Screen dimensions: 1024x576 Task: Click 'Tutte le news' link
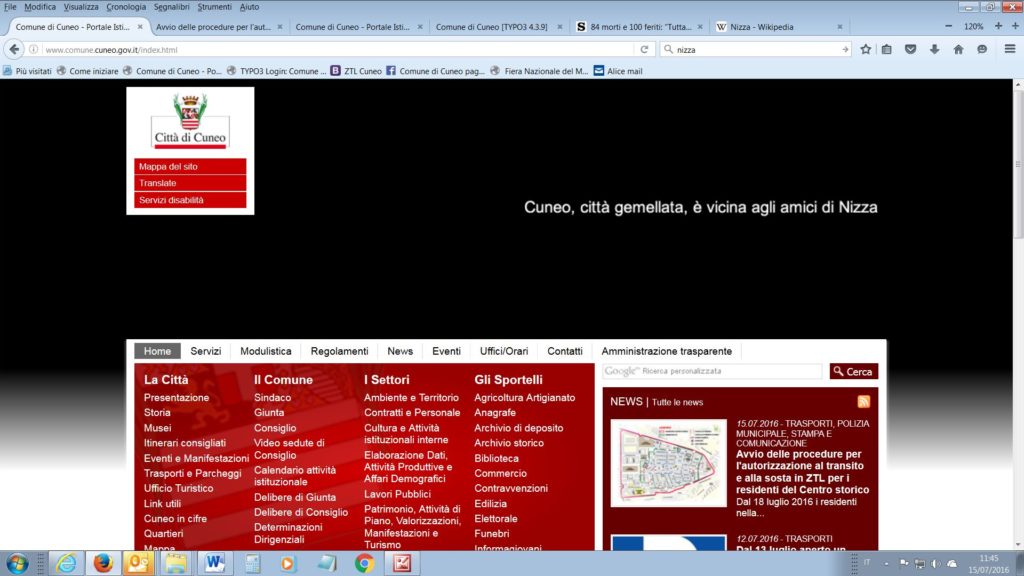click(677, 402)
